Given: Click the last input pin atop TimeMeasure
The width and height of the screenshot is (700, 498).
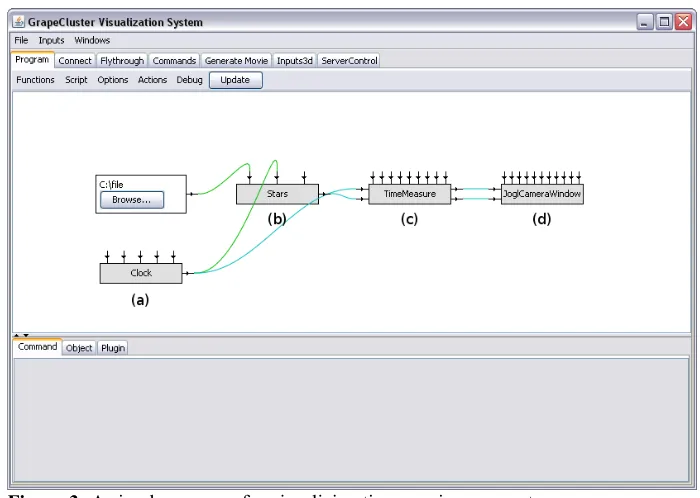Looking at the screenshot, I should [x=446, y=178].
